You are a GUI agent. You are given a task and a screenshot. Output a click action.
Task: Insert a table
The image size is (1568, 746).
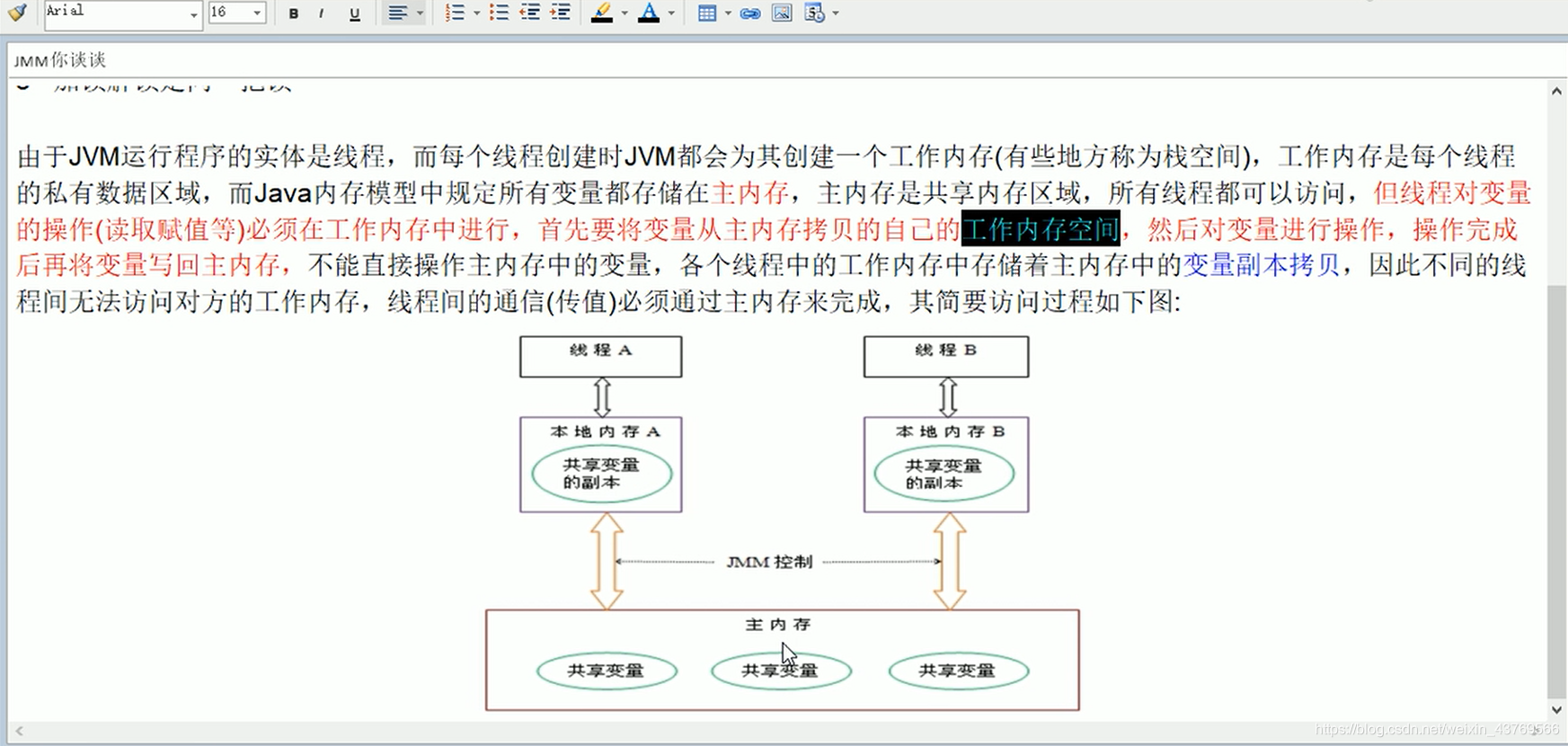[707, 13]
